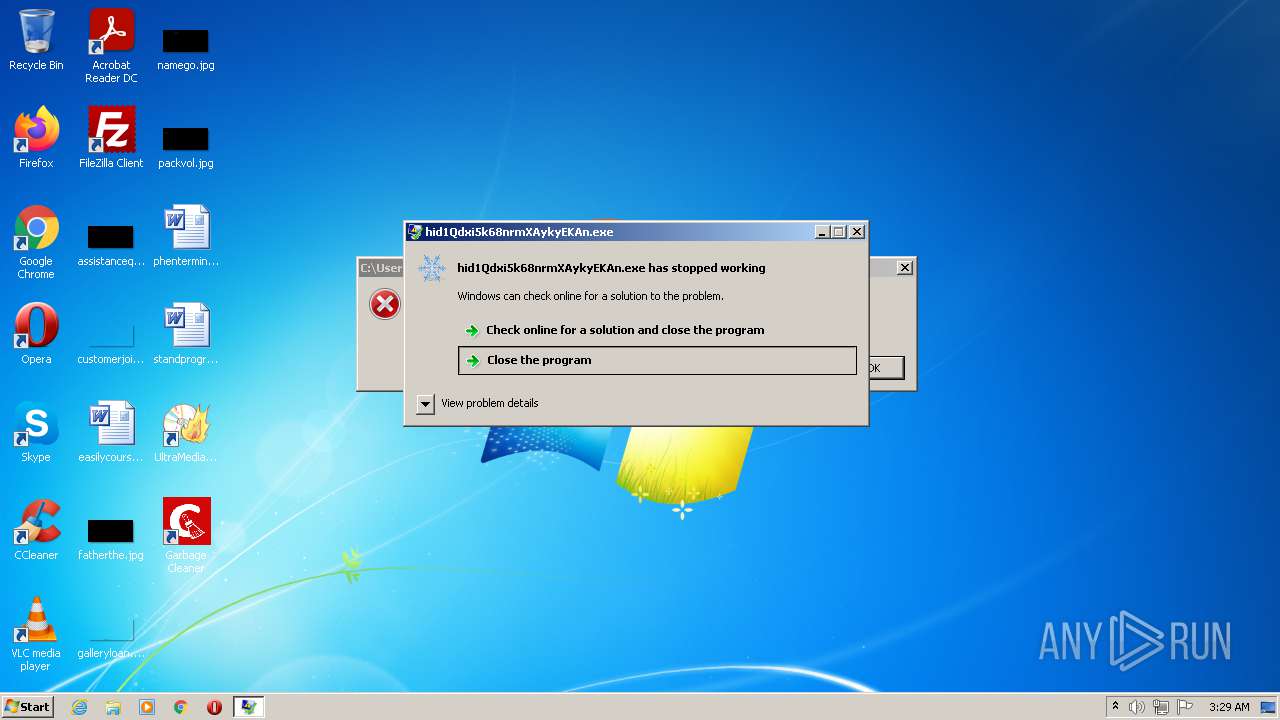Screen dimensions: 1280x720
Task: Open standprogr... Word document
Action: tap(186, 334)
